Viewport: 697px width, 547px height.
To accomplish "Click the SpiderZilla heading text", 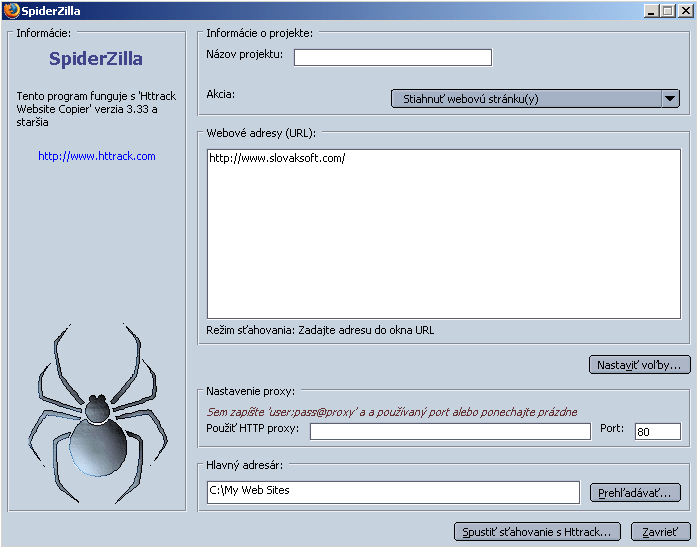I will coord(96,59).
